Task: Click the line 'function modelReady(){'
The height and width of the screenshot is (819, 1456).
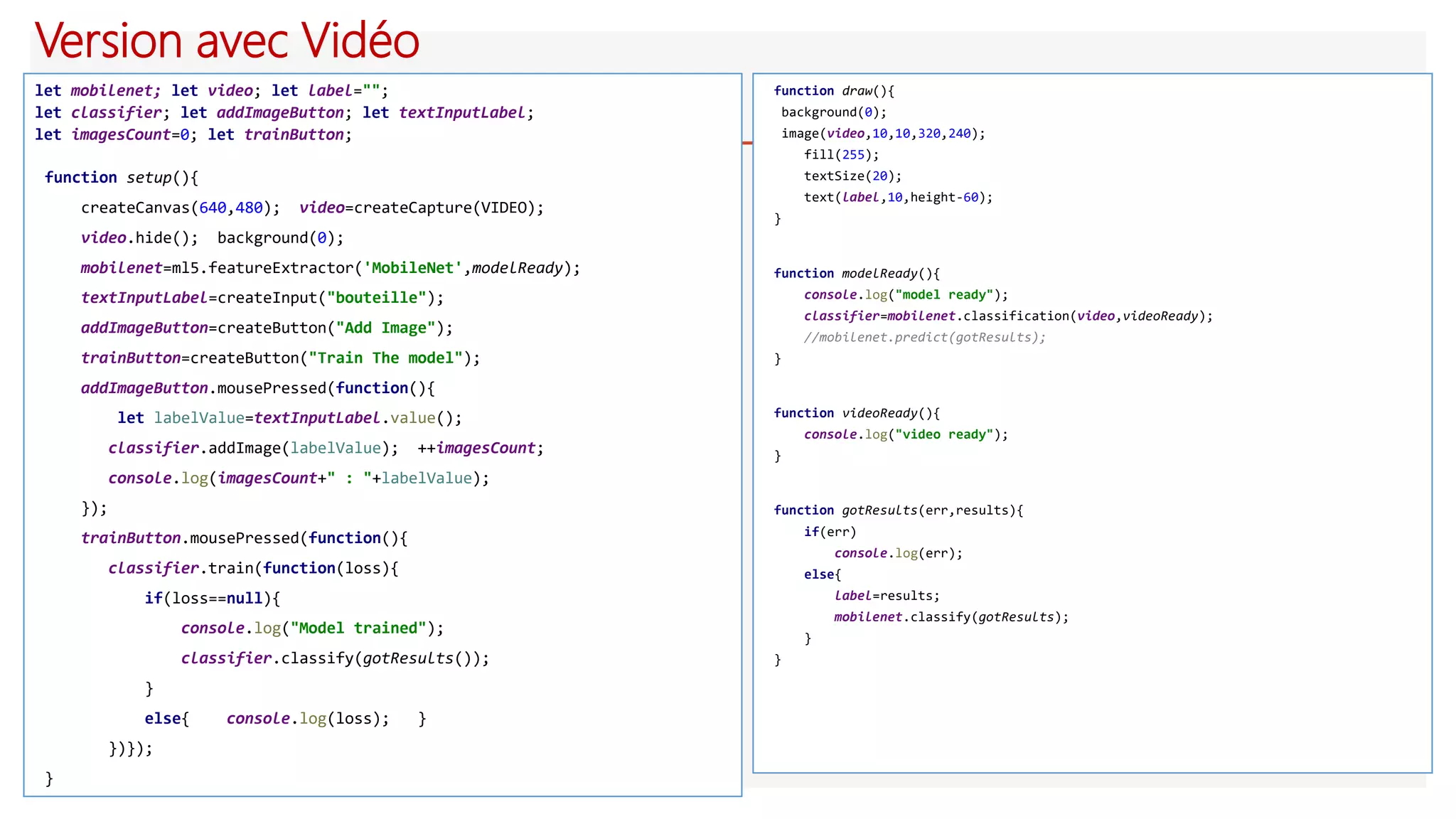Action: point(857,274)
